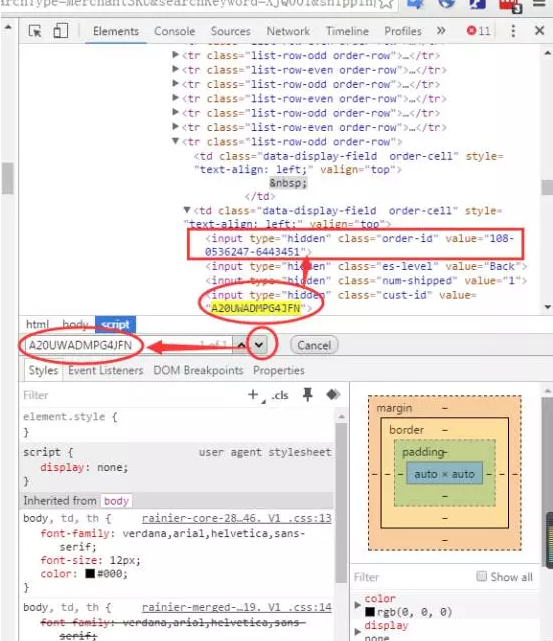The height and width of the screenshot is (641, 553).
Task: Open the Network tab
Action: pyautogui.click(x=288, y=31)
